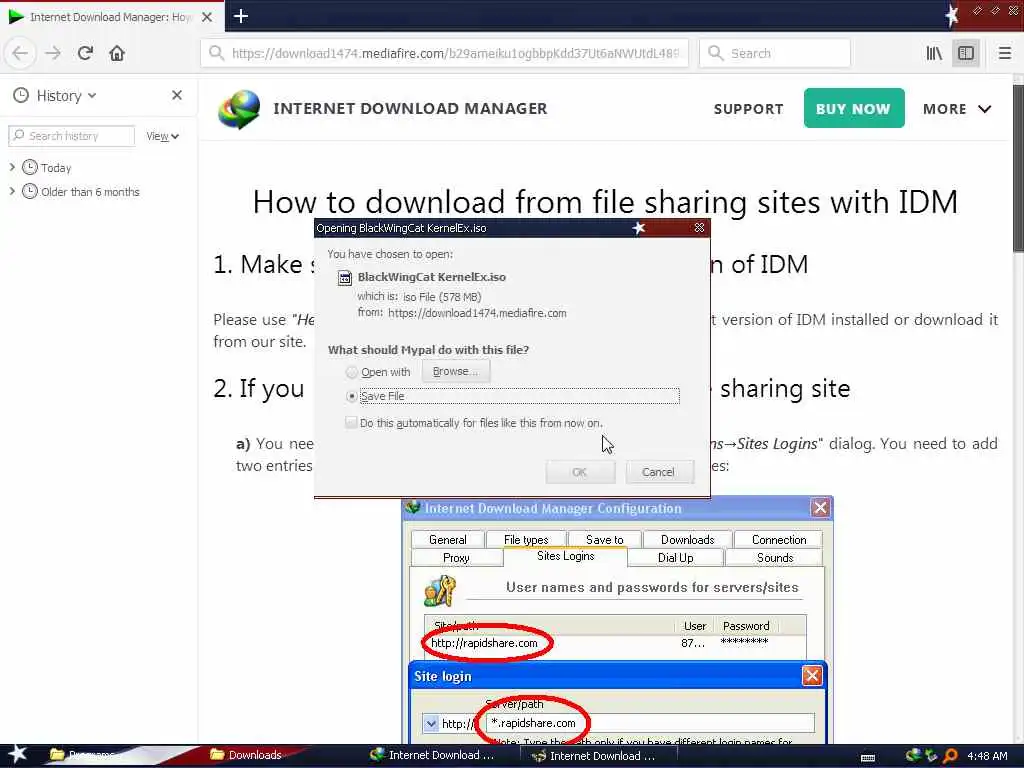Screen dimensions: 1024x768
Task: Open the browser hamburger menu
Action: coord(1005,53)
